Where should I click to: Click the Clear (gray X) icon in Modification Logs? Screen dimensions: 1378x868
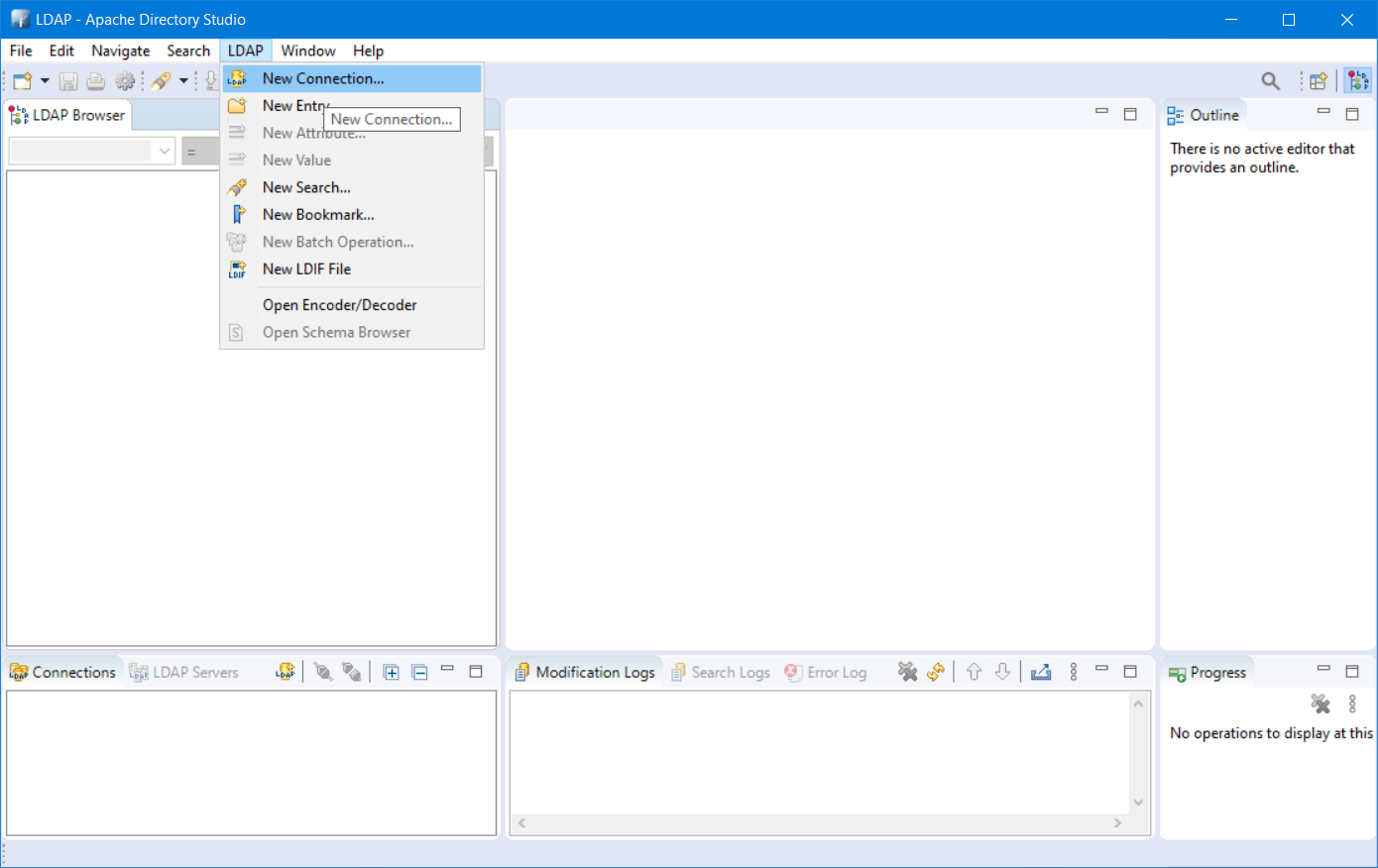pyautogui.click(x=907, y=672)
